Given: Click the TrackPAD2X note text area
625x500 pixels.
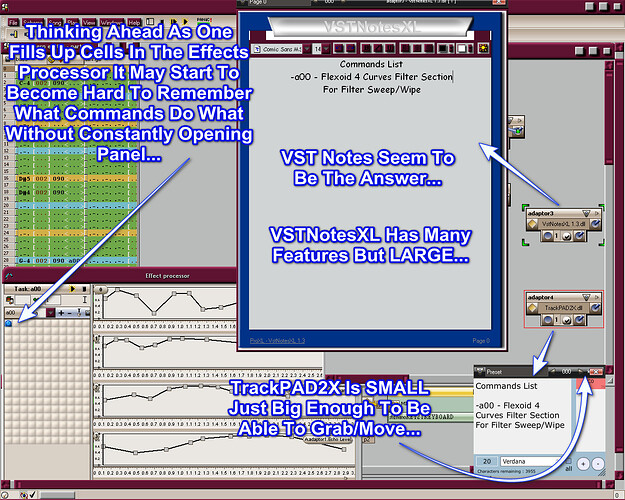Looking at the screenshot, I should click(x=523, y=416).
